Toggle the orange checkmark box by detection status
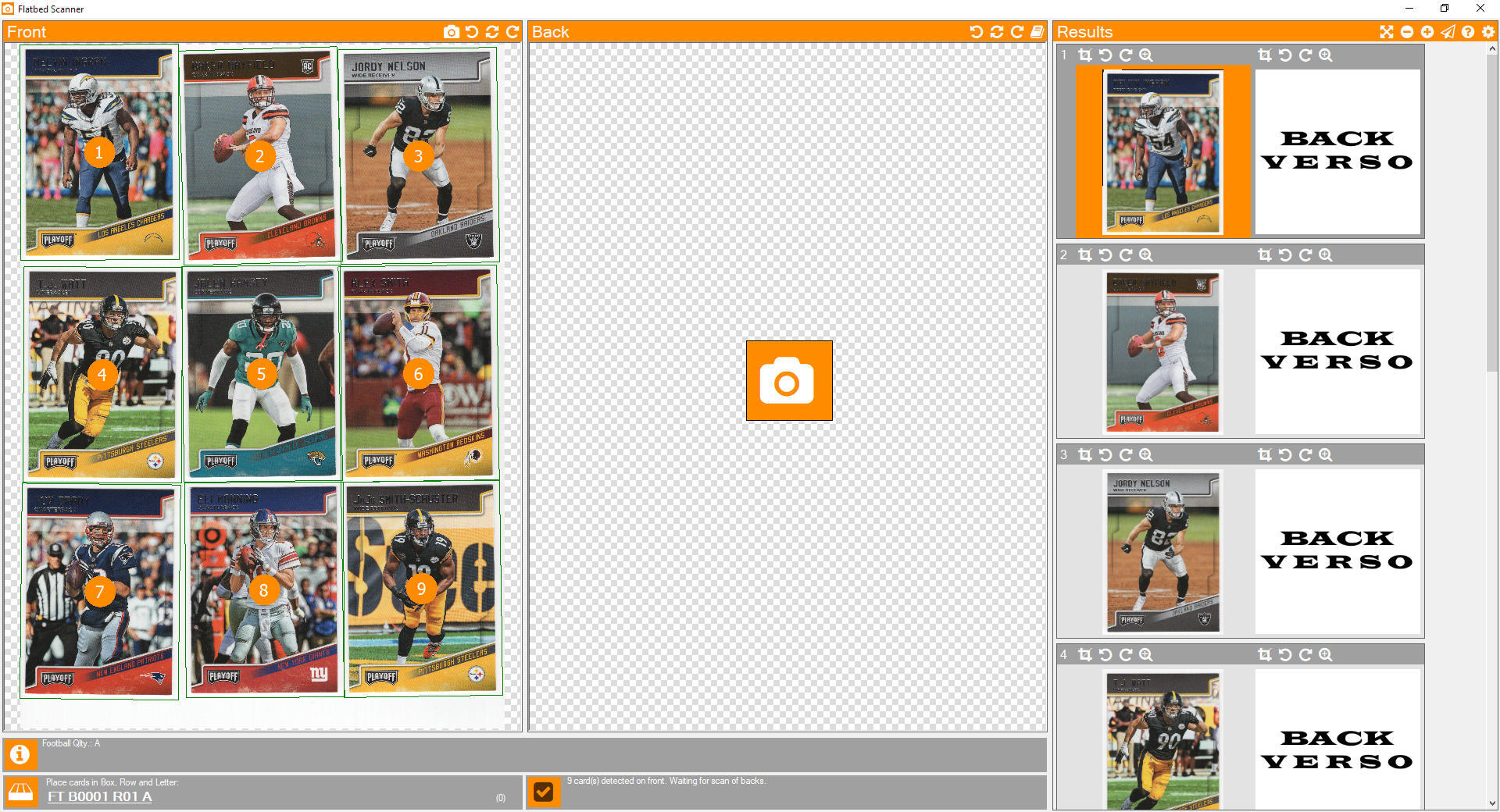 [543, 792]
